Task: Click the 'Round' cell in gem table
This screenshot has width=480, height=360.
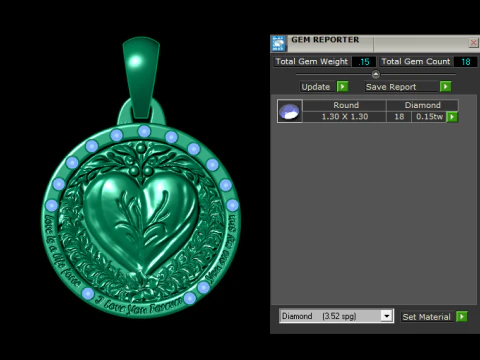Action: pyautogui.click(x=344, y=105)
